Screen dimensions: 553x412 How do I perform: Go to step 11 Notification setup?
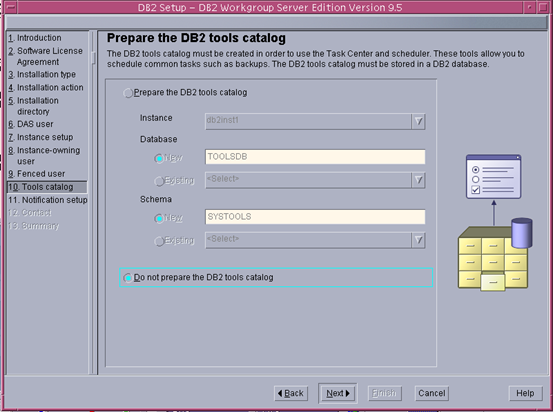click(x=48, y=200)
